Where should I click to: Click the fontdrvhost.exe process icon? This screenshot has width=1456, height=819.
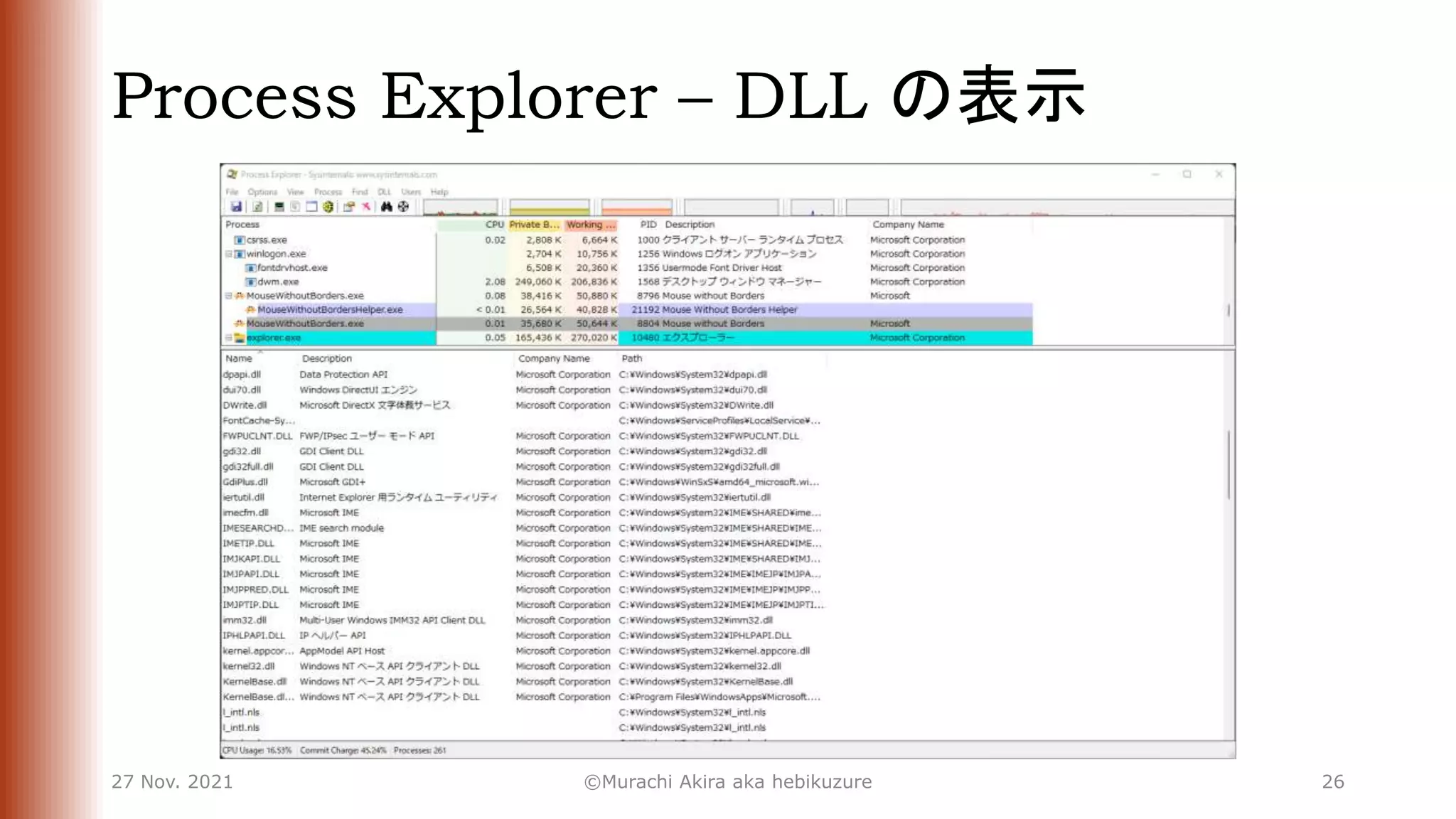(x=250, y=268)
